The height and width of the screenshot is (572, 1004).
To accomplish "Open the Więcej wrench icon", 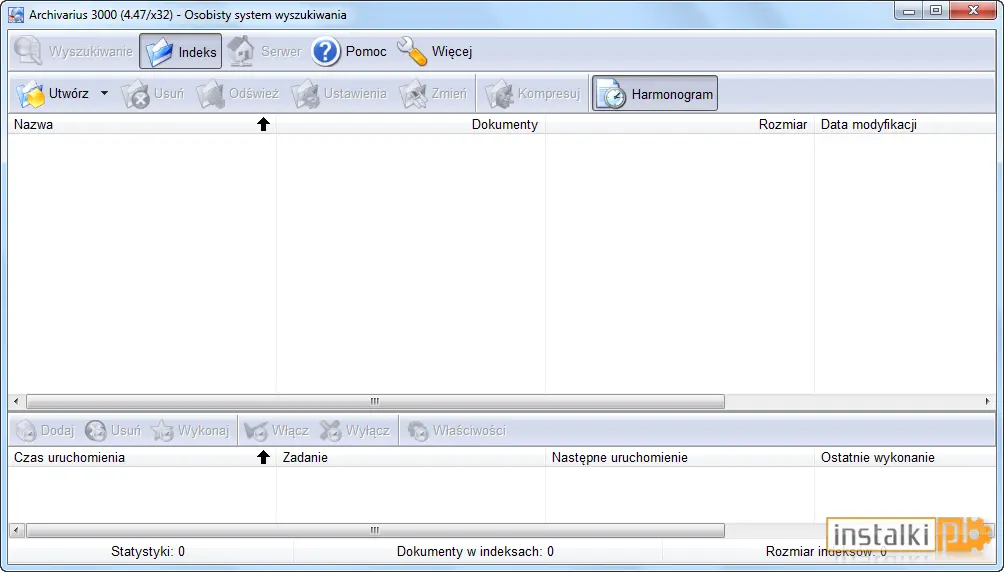I will click(x=412, y=51).
